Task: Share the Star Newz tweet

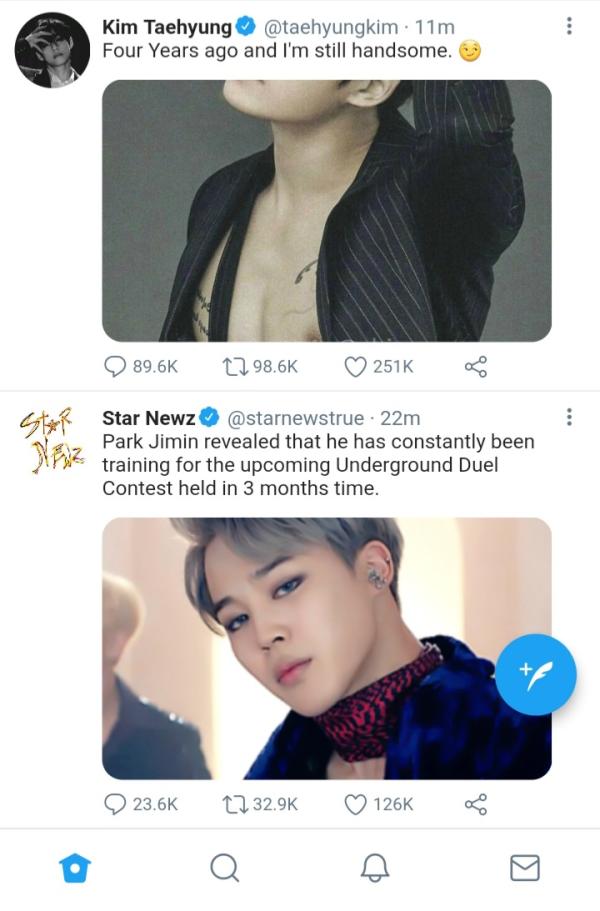Action: coord(475,804)
